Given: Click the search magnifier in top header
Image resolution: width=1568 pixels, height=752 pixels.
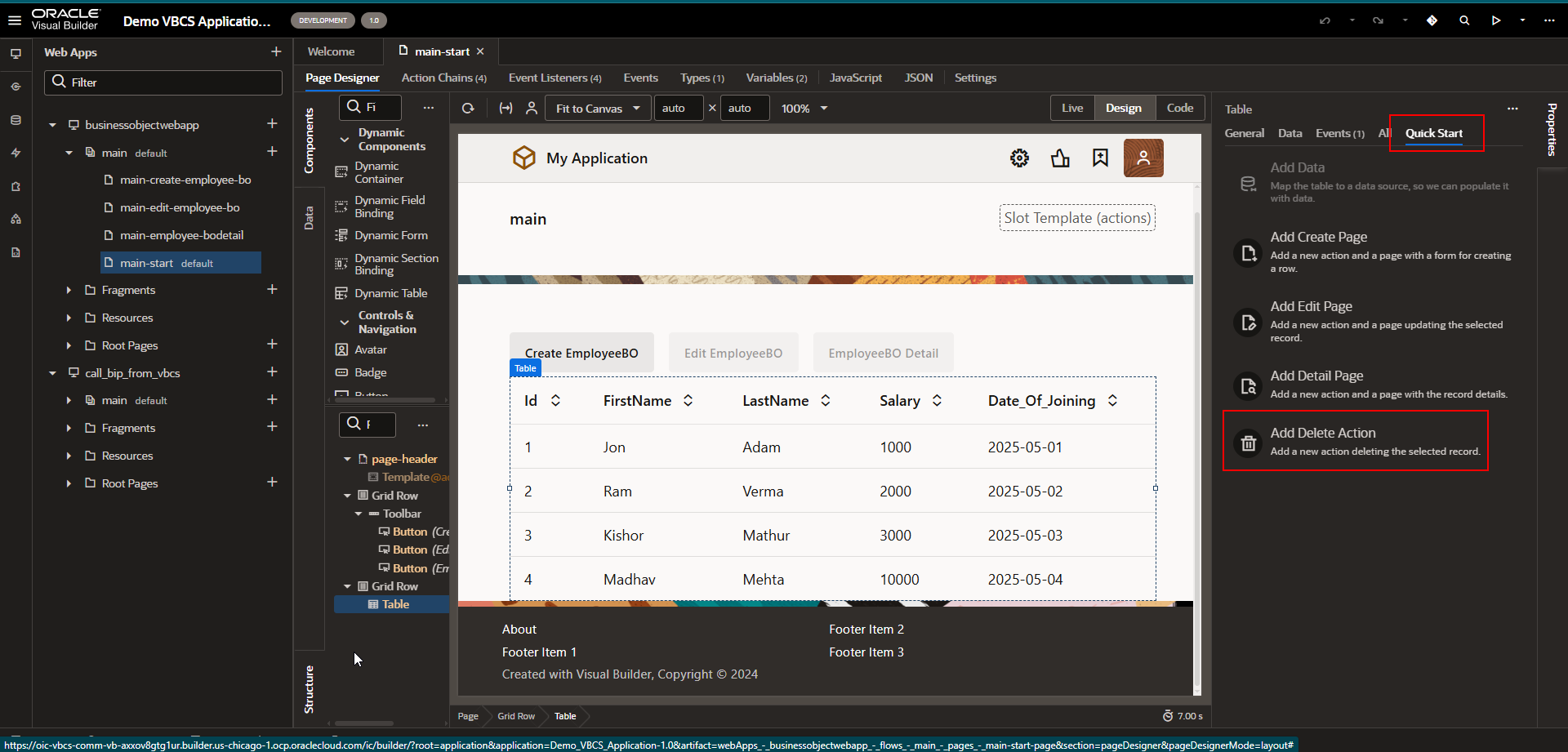Looking at the screenshot, I should (x=1464, y=20).
